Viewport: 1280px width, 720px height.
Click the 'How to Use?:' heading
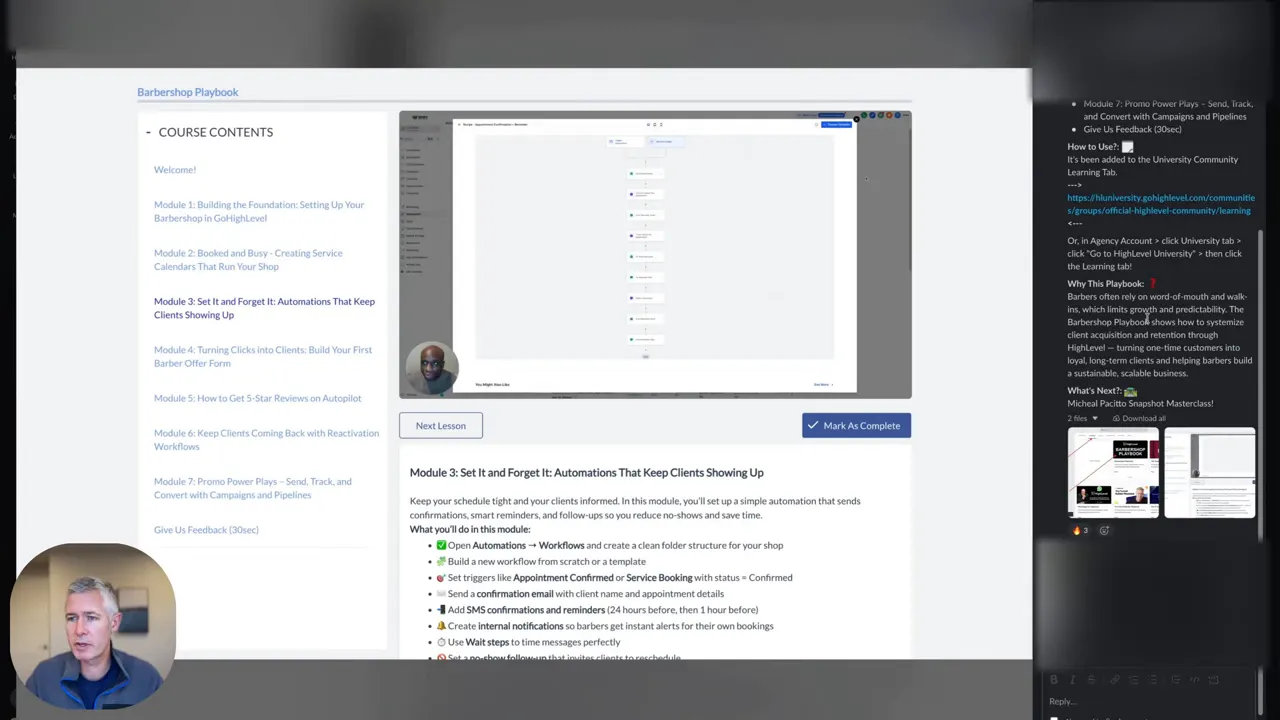click(x=1092, y=147)
